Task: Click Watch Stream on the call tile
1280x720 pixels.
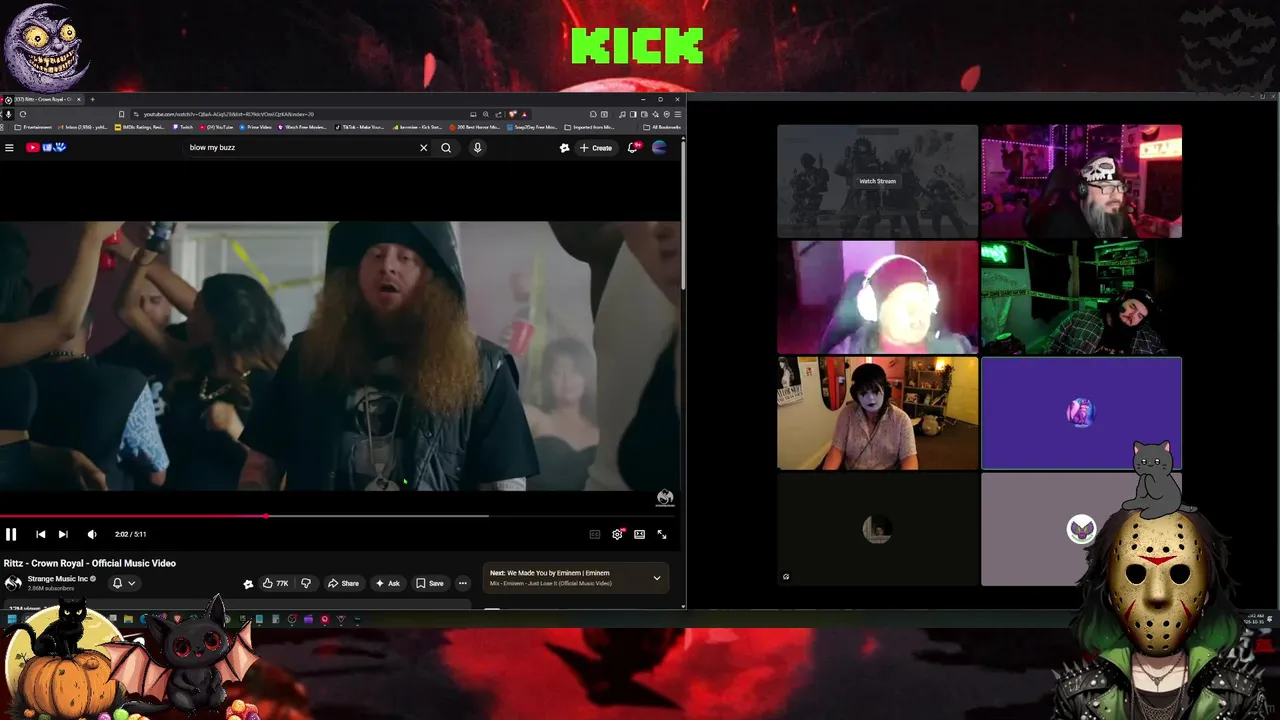Action: 877,181
